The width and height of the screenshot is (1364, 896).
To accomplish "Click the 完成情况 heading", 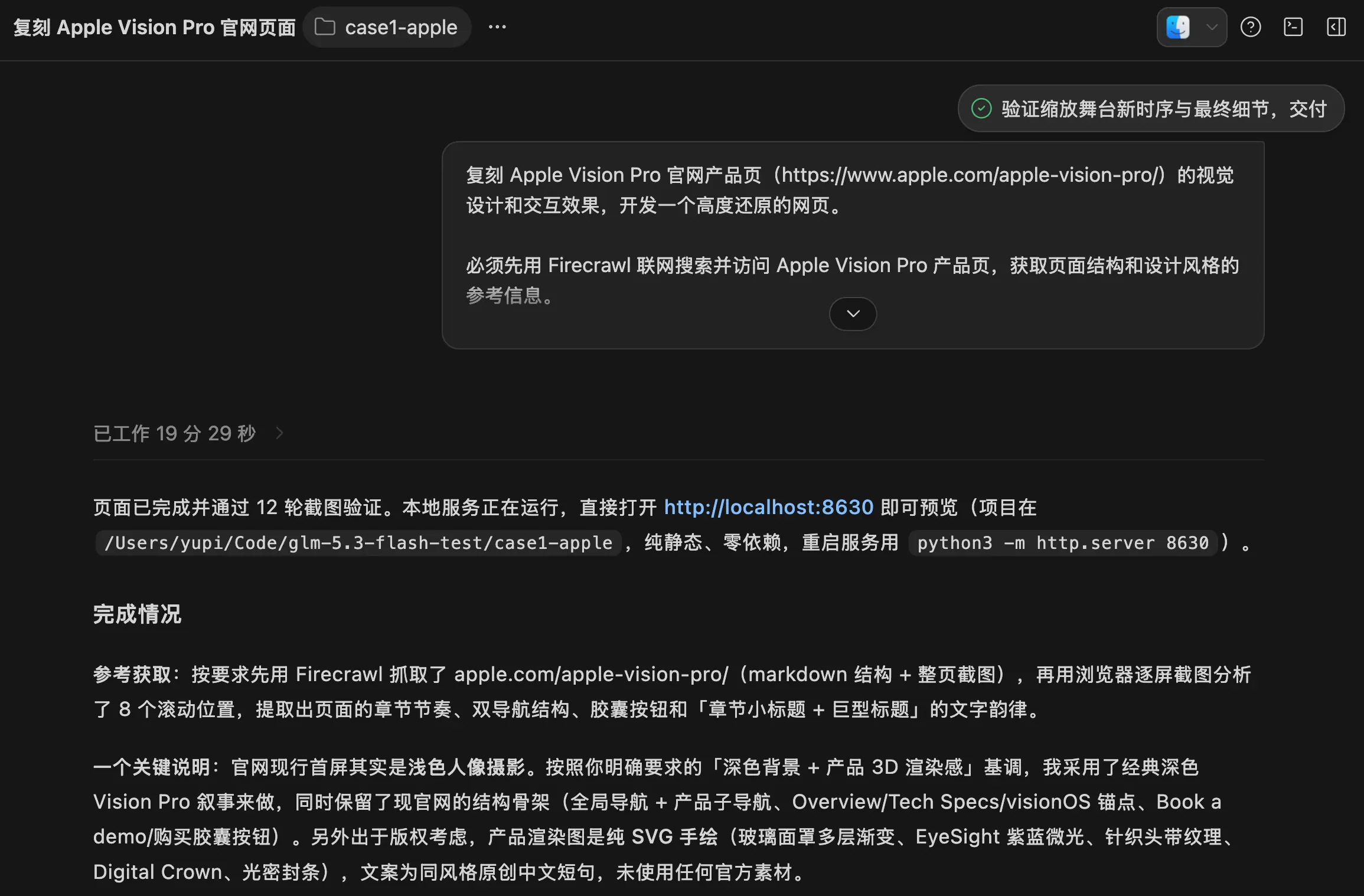I will (138, 614).
